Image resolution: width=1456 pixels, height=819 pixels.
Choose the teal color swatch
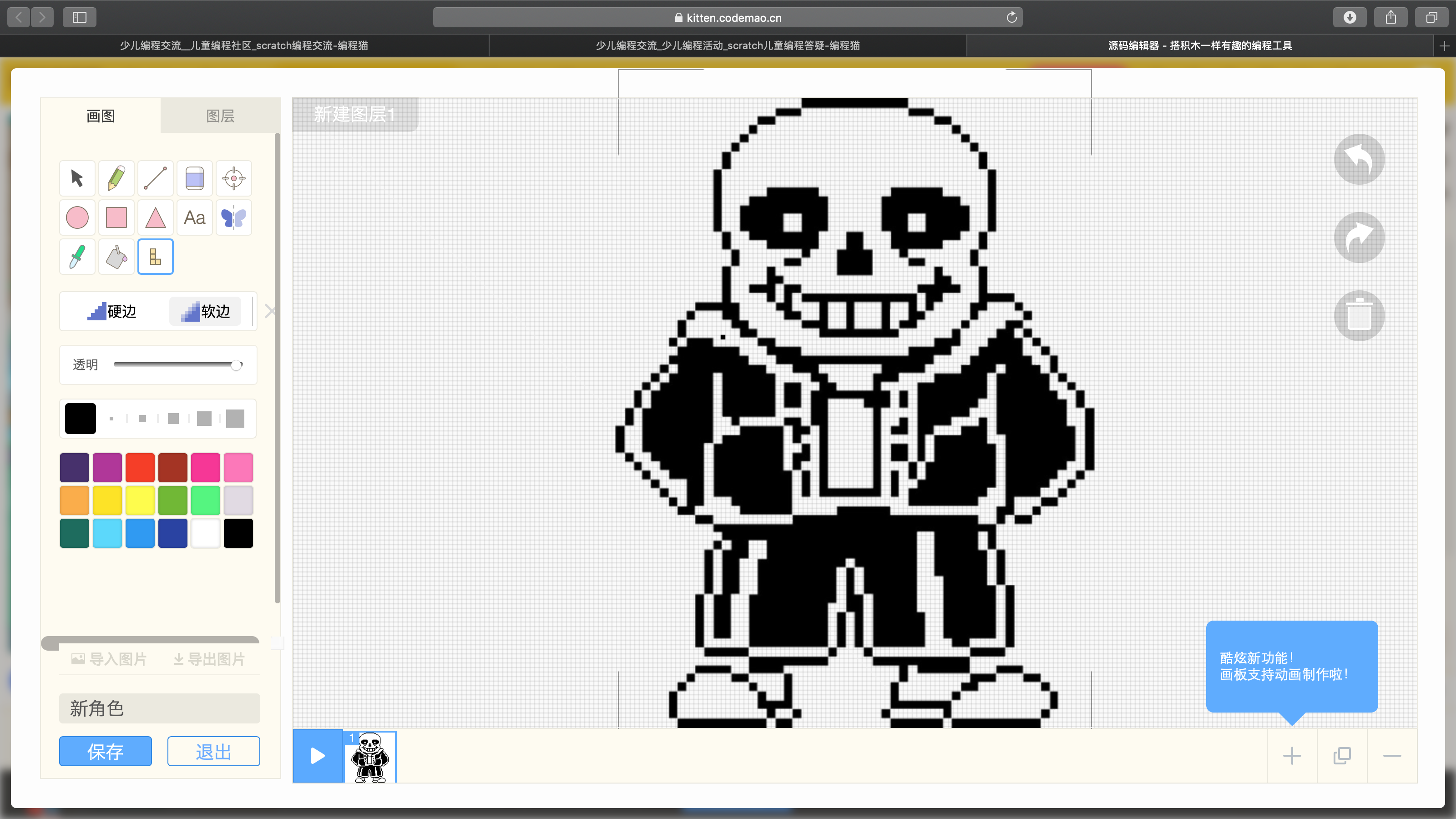point(75,534)
